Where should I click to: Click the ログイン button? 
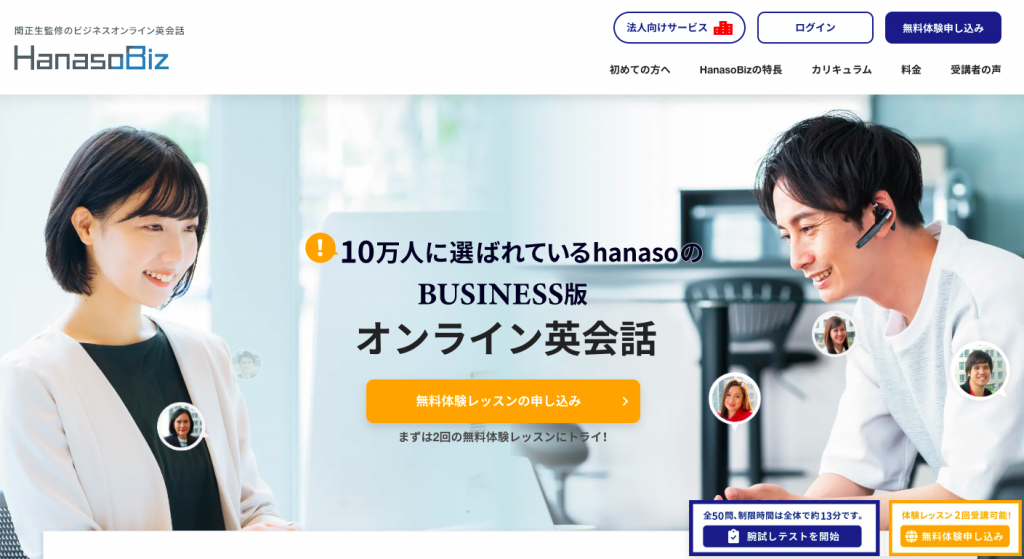pyautogui.click(x=815, y=28)
